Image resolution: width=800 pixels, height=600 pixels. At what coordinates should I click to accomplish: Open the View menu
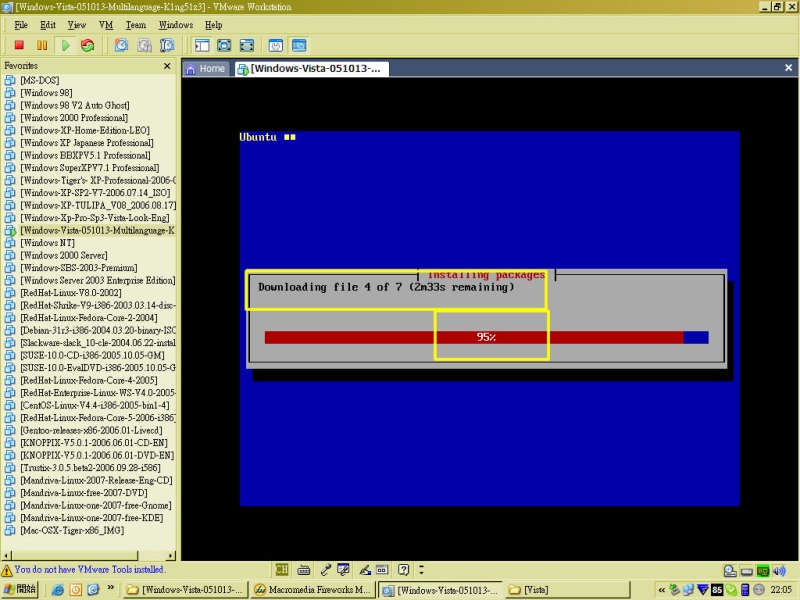tap(77, 25)
